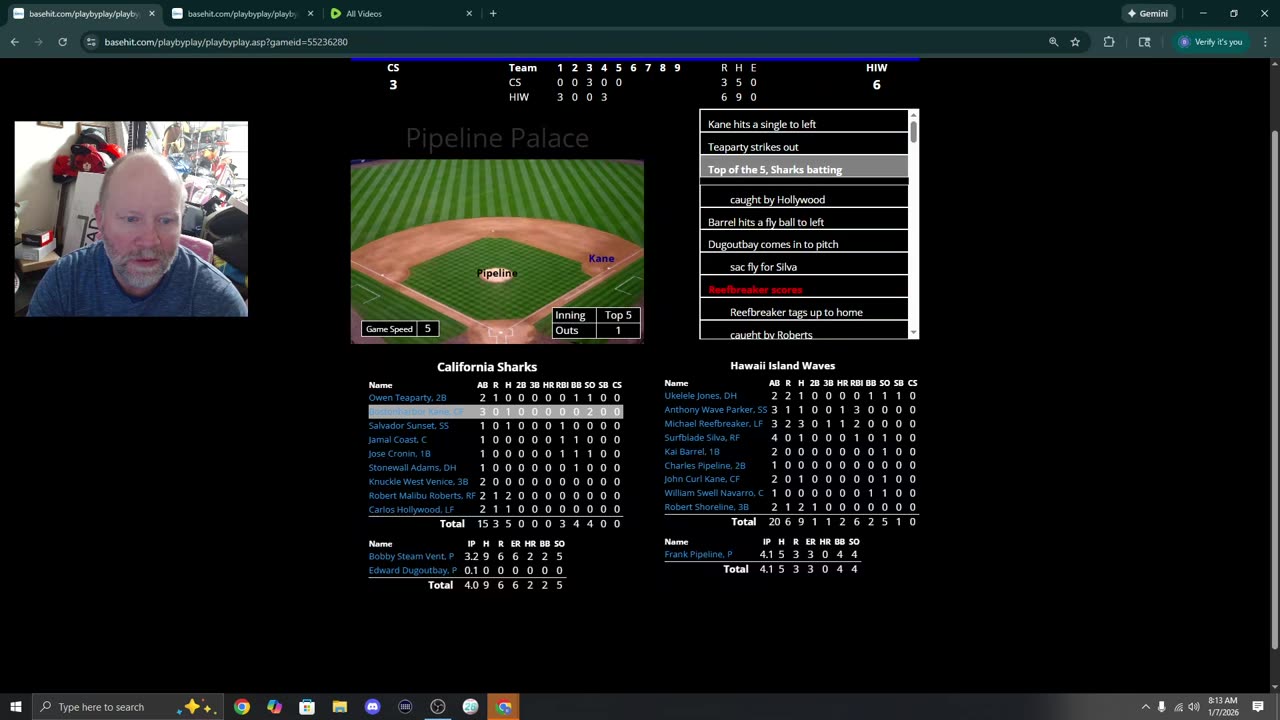View site information icon in address bar
1280x720 pixels.
click(91, 42)
